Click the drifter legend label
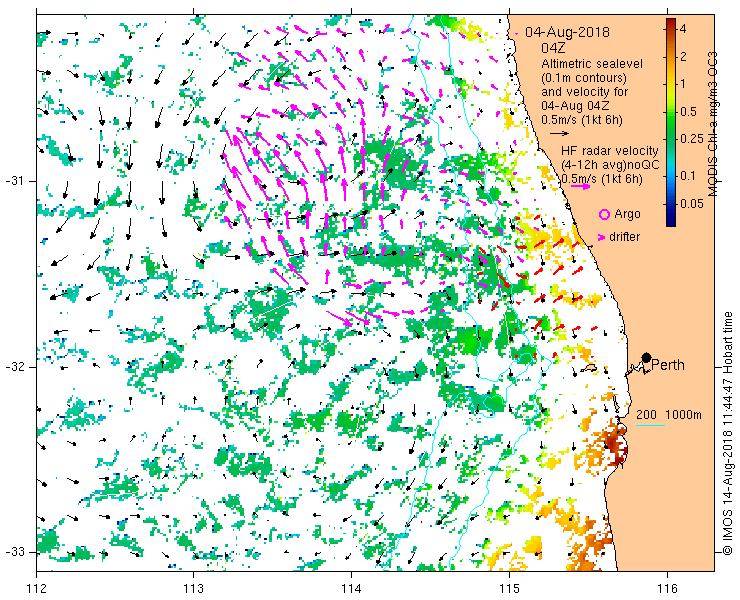Image resolution: width=740 pixels, height=600 pixels. point(624,237)
